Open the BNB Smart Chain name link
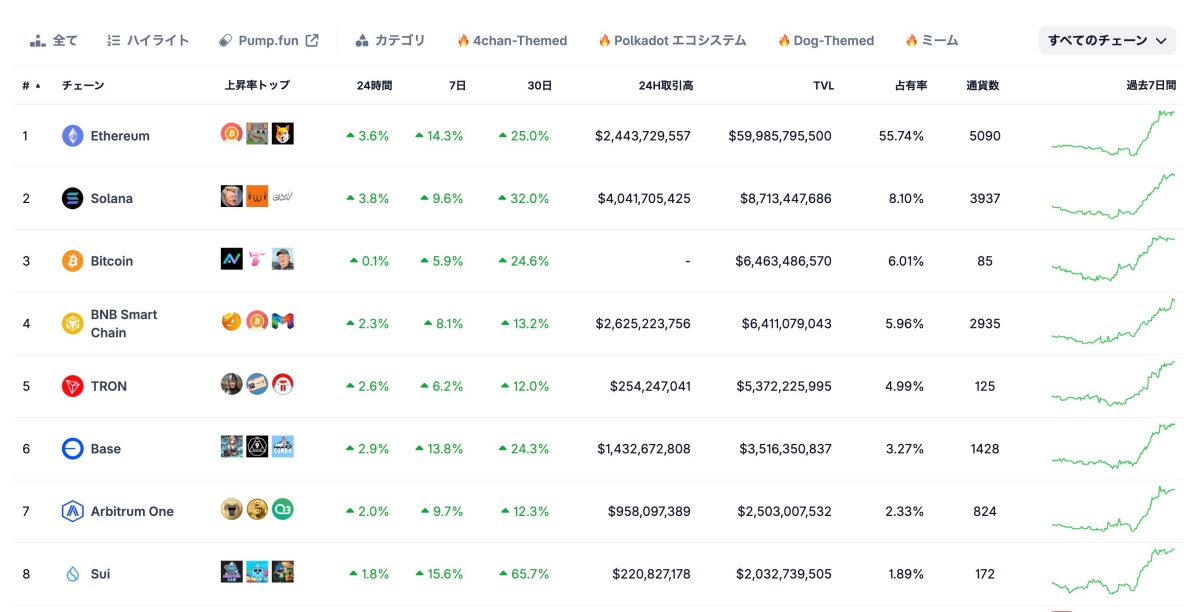1200x612 pixels. (x=124, y=324)
